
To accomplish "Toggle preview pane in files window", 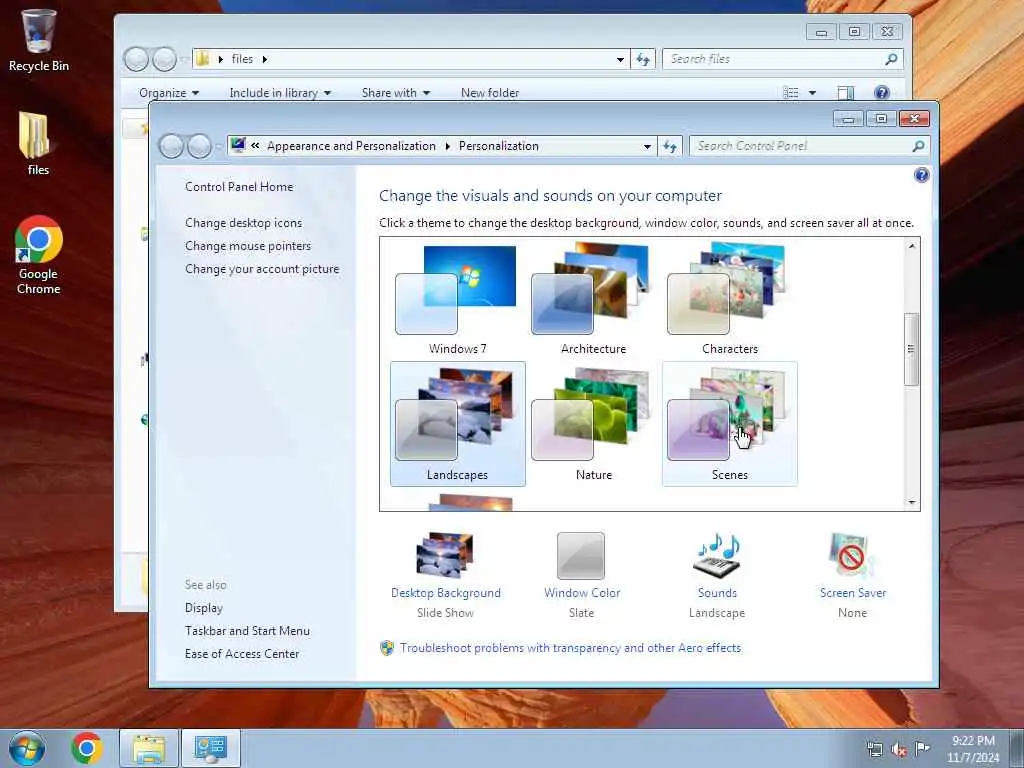I will click(x=846, y=93).
